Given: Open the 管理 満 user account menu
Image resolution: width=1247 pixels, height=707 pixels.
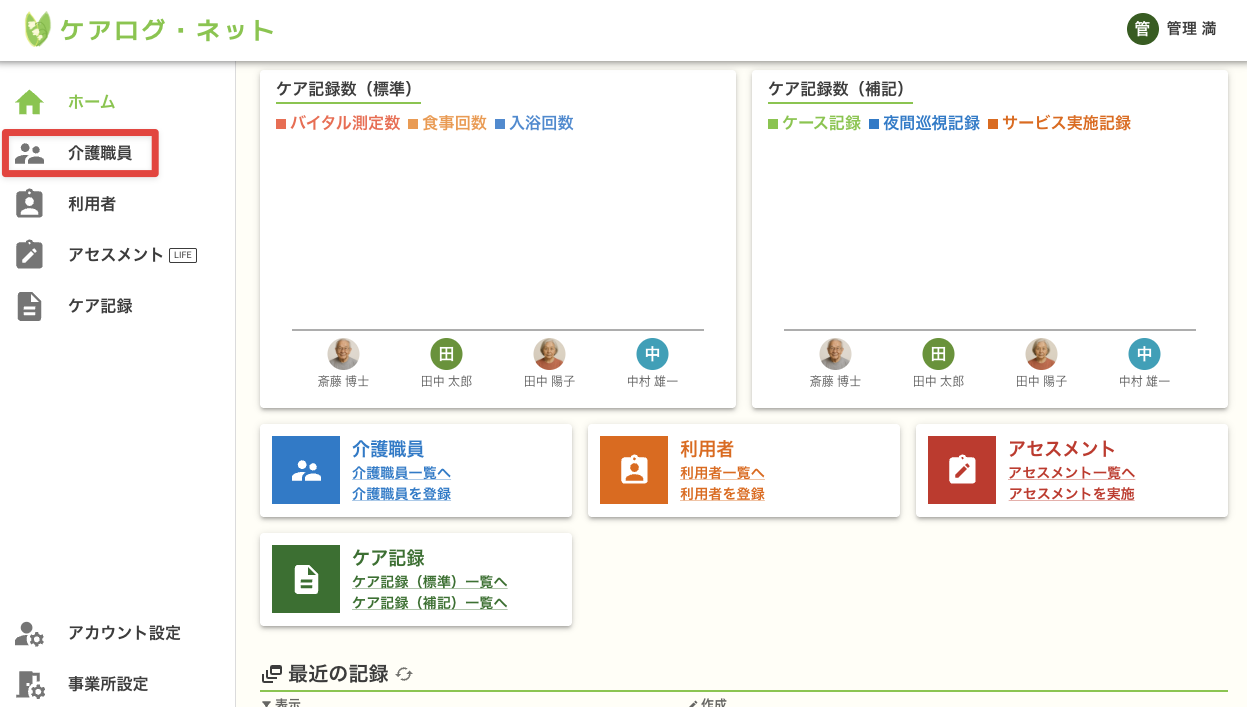Looking at the screenshot, I should coord(1172,29).
